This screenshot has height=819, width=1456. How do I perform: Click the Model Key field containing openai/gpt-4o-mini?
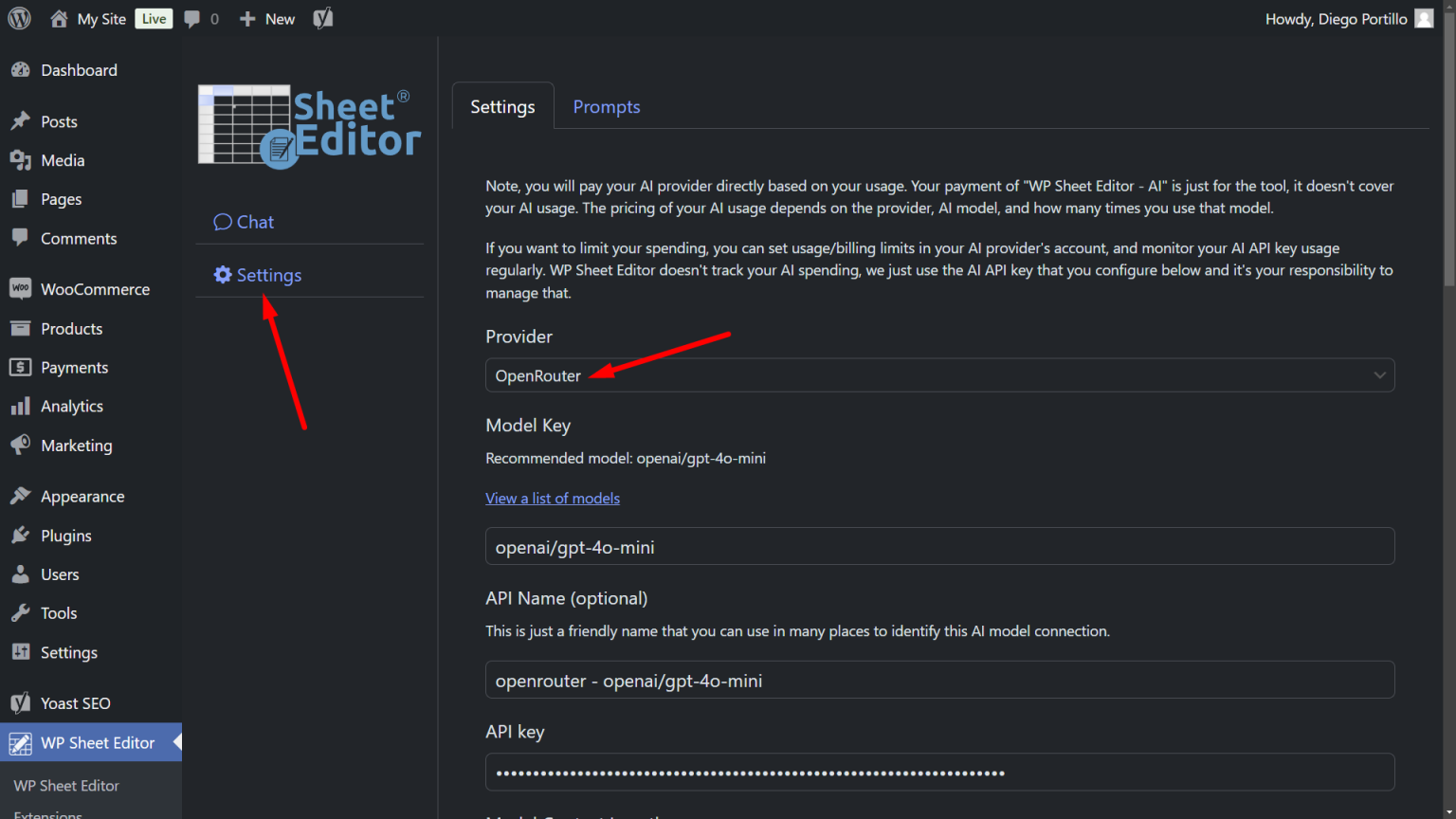pyautogui.click(x=939, y=546)
